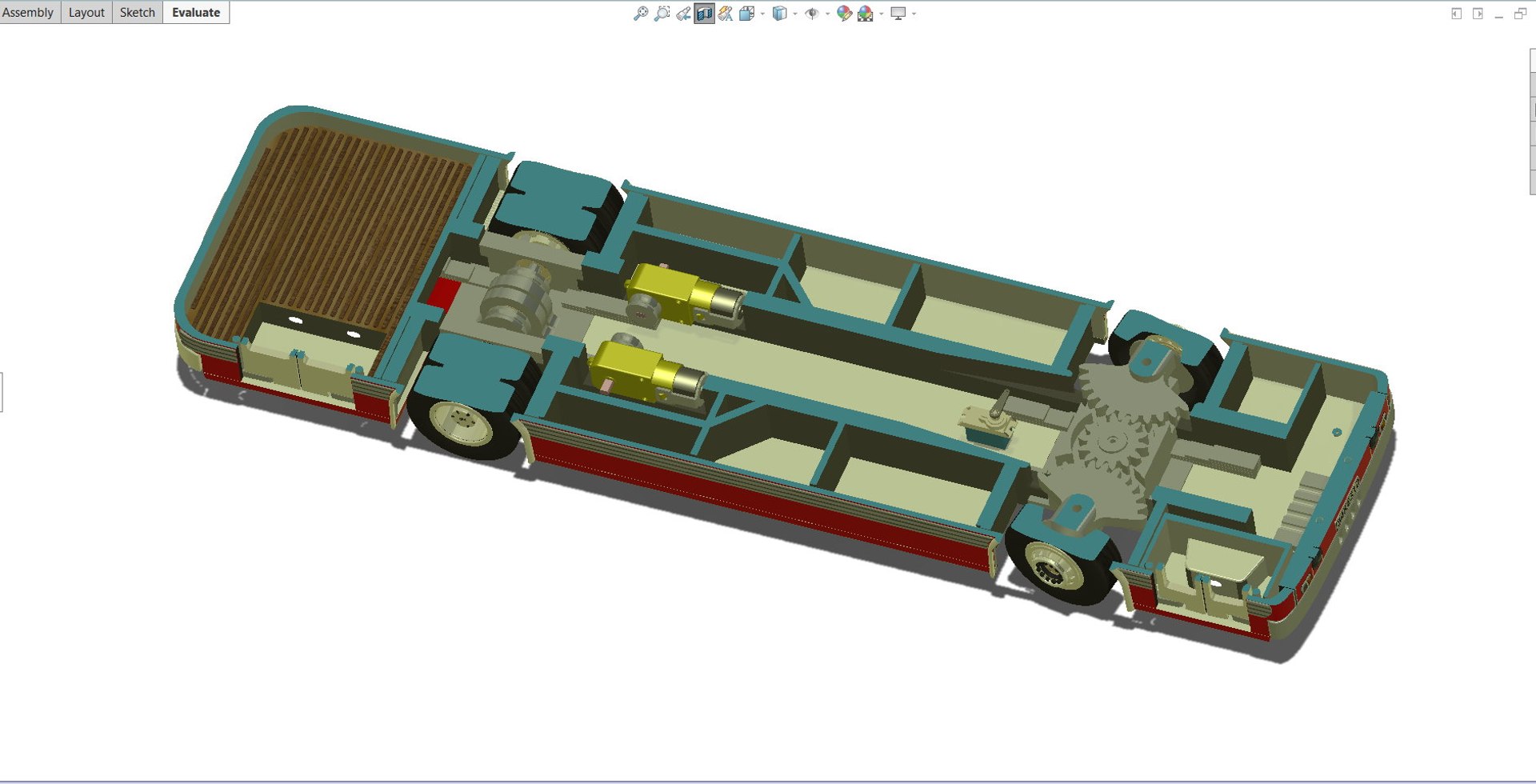Open the Sketch tab
The width and height of the screenshot is (1536, 784).
click(138, 12)
